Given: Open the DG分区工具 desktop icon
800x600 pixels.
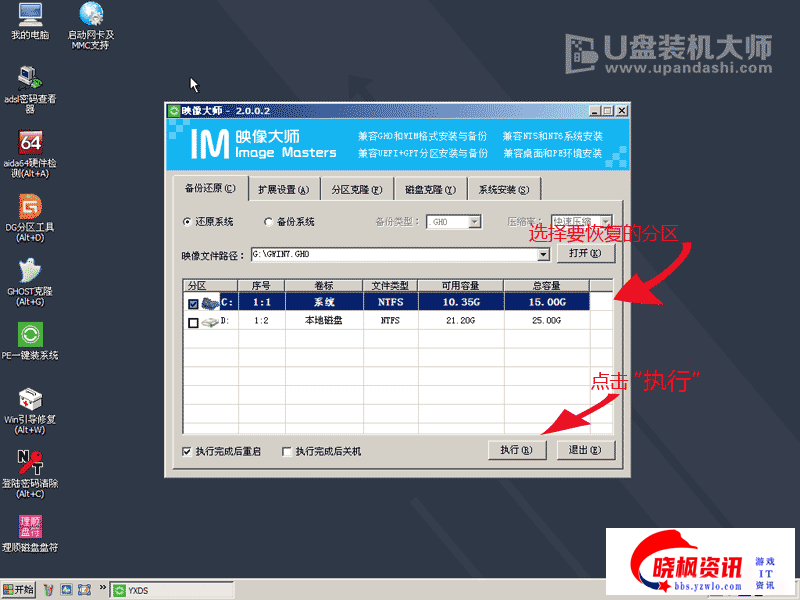Looking at the screenshot, I should tap(30, 207).
